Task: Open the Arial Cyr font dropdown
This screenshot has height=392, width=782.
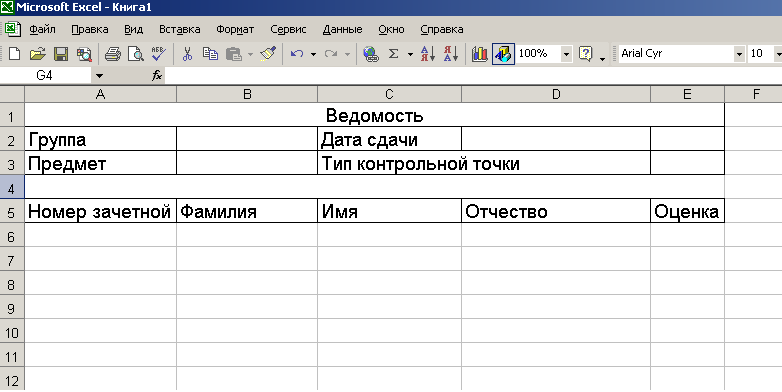Action: point(739,54)
